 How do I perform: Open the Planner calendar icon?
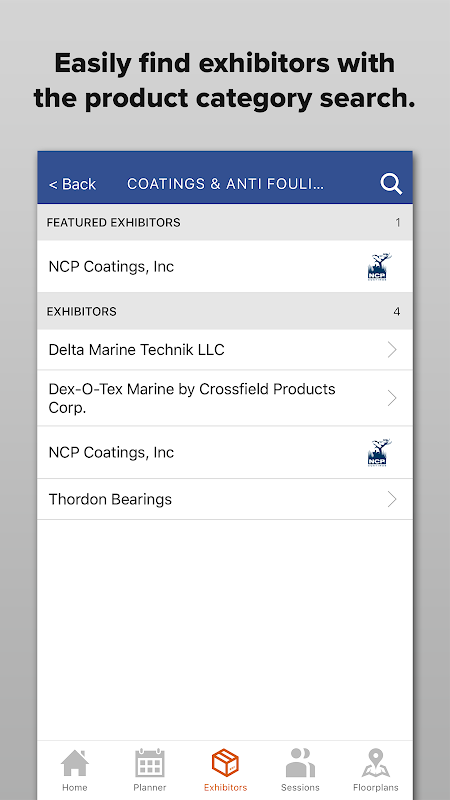149,763
